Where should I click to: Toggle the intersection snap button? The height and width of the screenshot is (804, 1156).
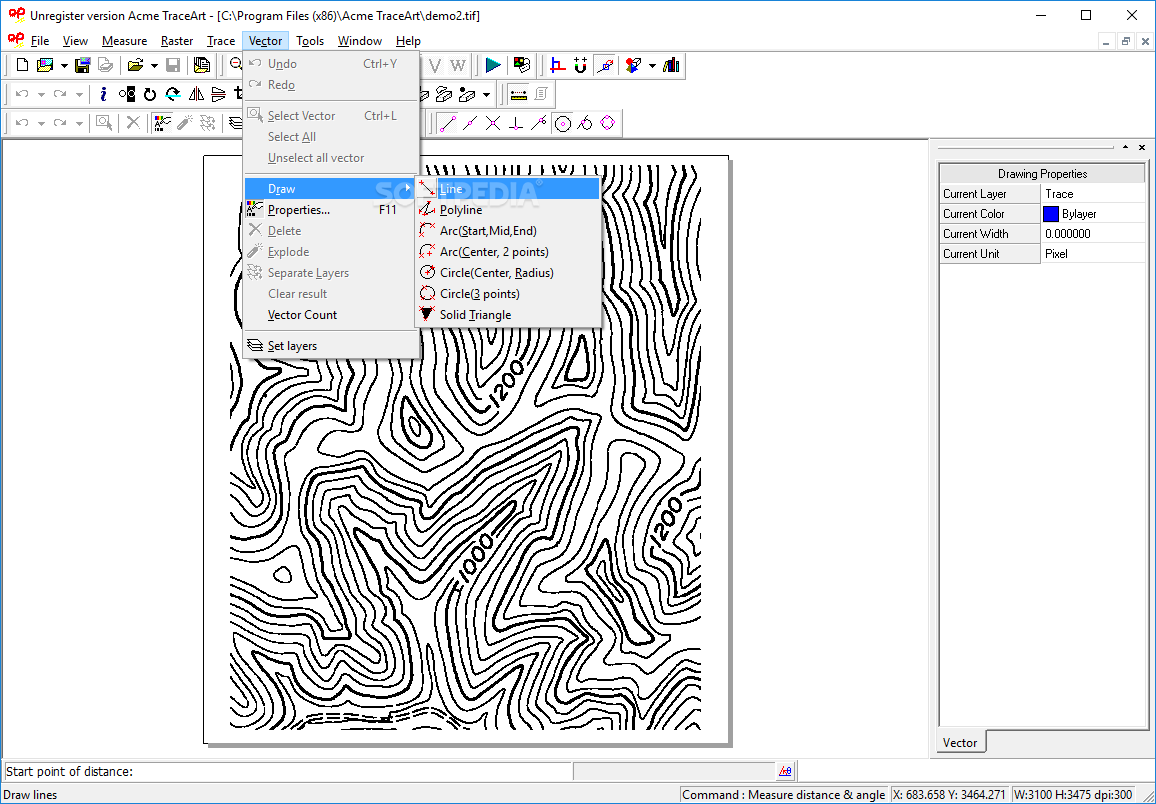point(493,123)
